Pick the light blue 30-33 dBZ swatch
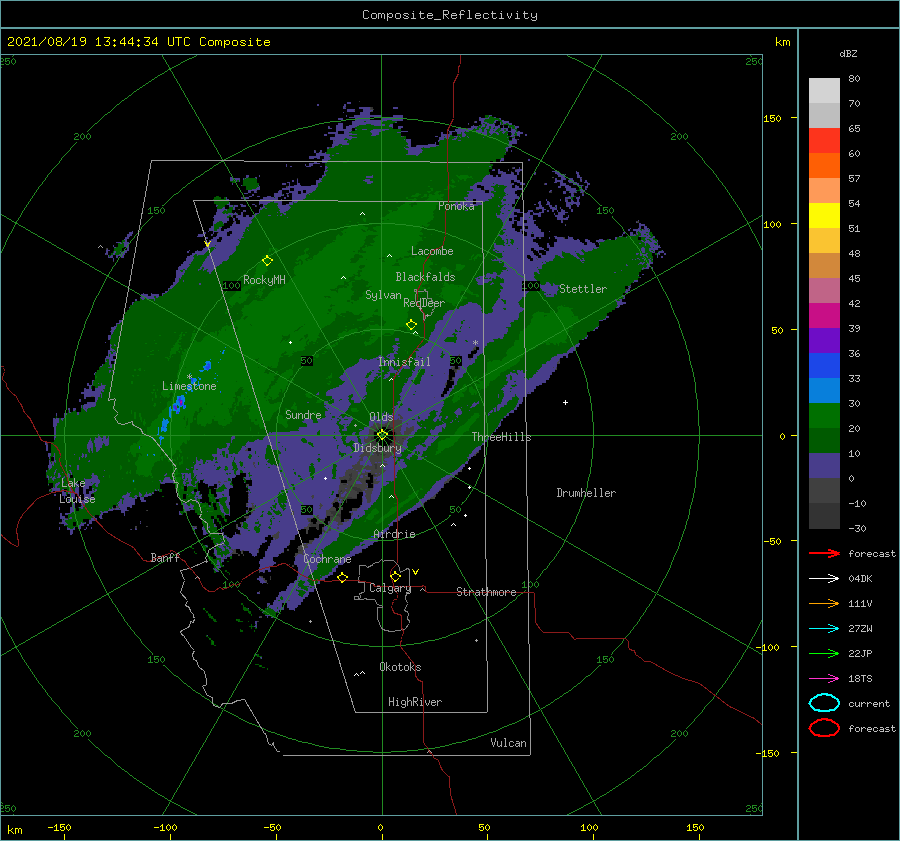The image size is (900, 841). click(x=824, y=391)
